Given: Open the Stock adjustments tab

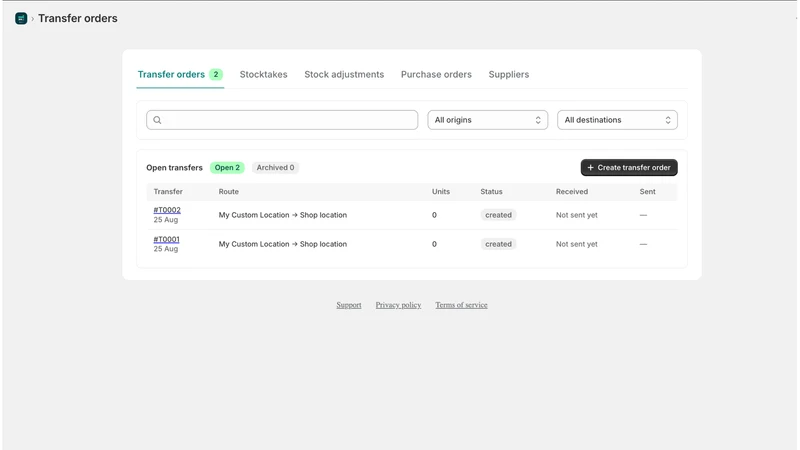Looking at the screenshot, I should (x=344, y=74).
